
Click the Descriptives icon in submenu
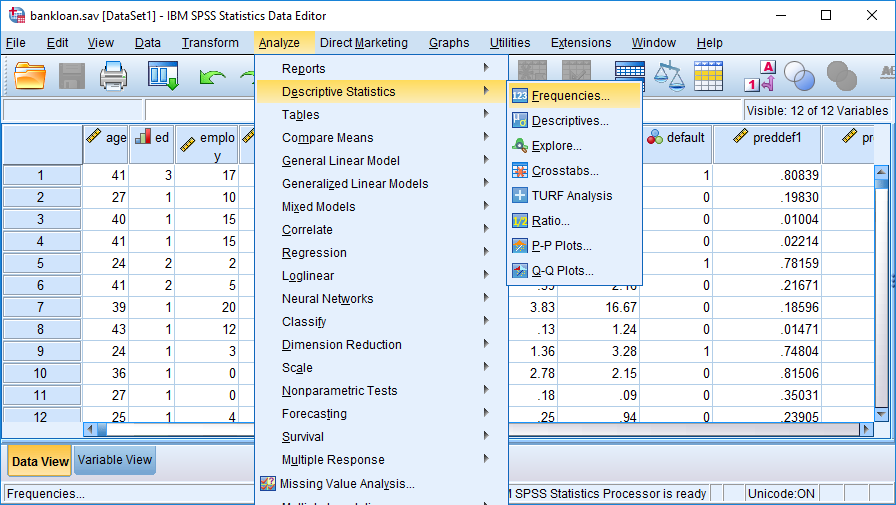coord(519,121)
